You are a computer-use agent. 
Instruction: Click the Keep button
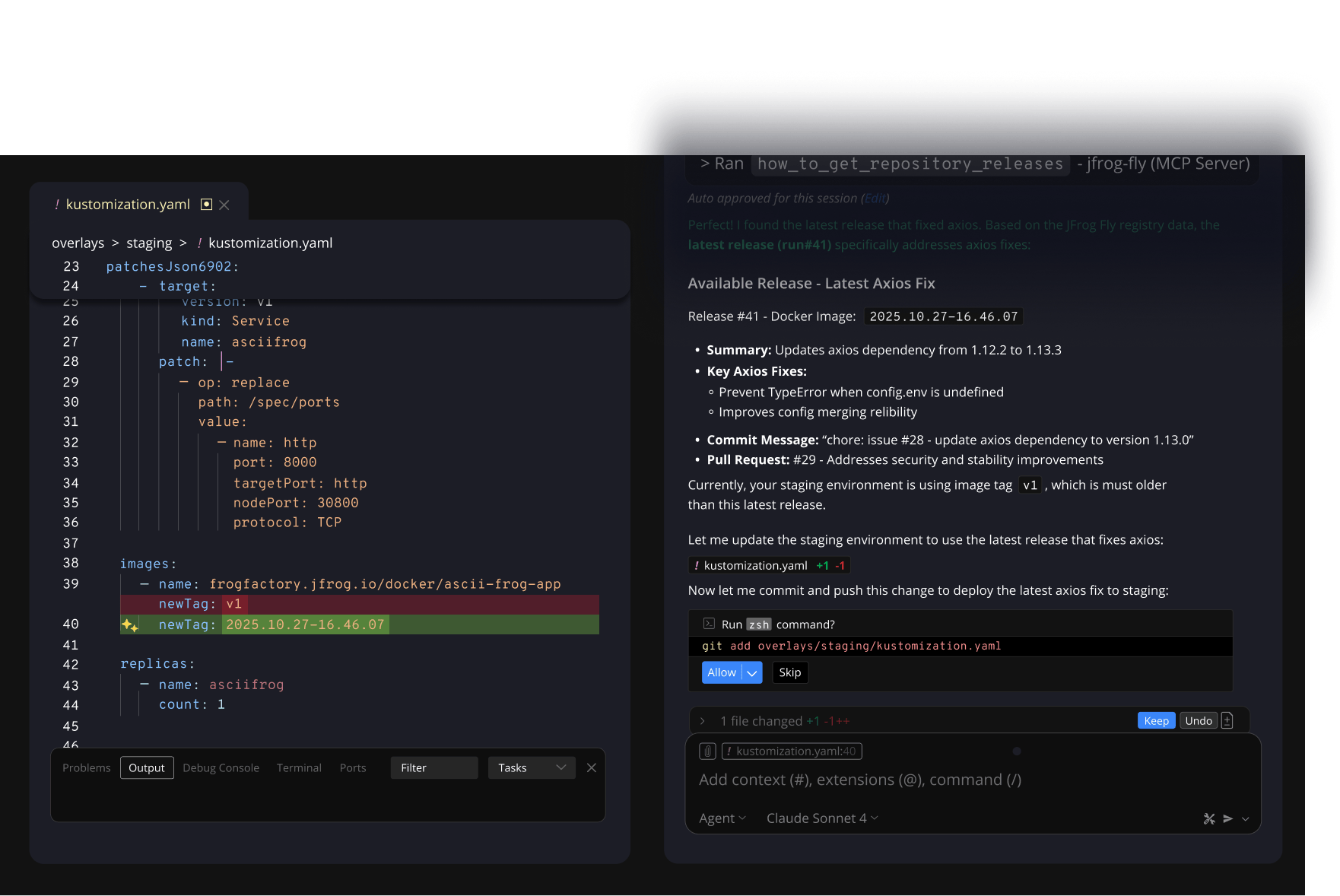pos(1156,721)
